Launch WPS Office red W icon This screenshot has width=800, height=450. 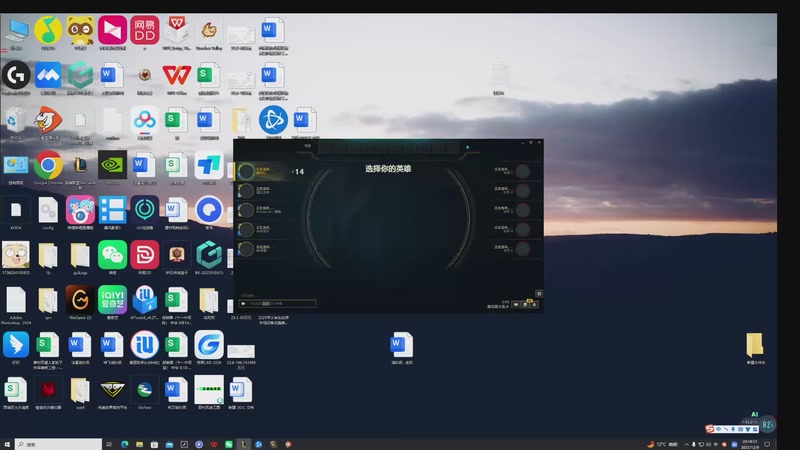[x=177, y=76]
